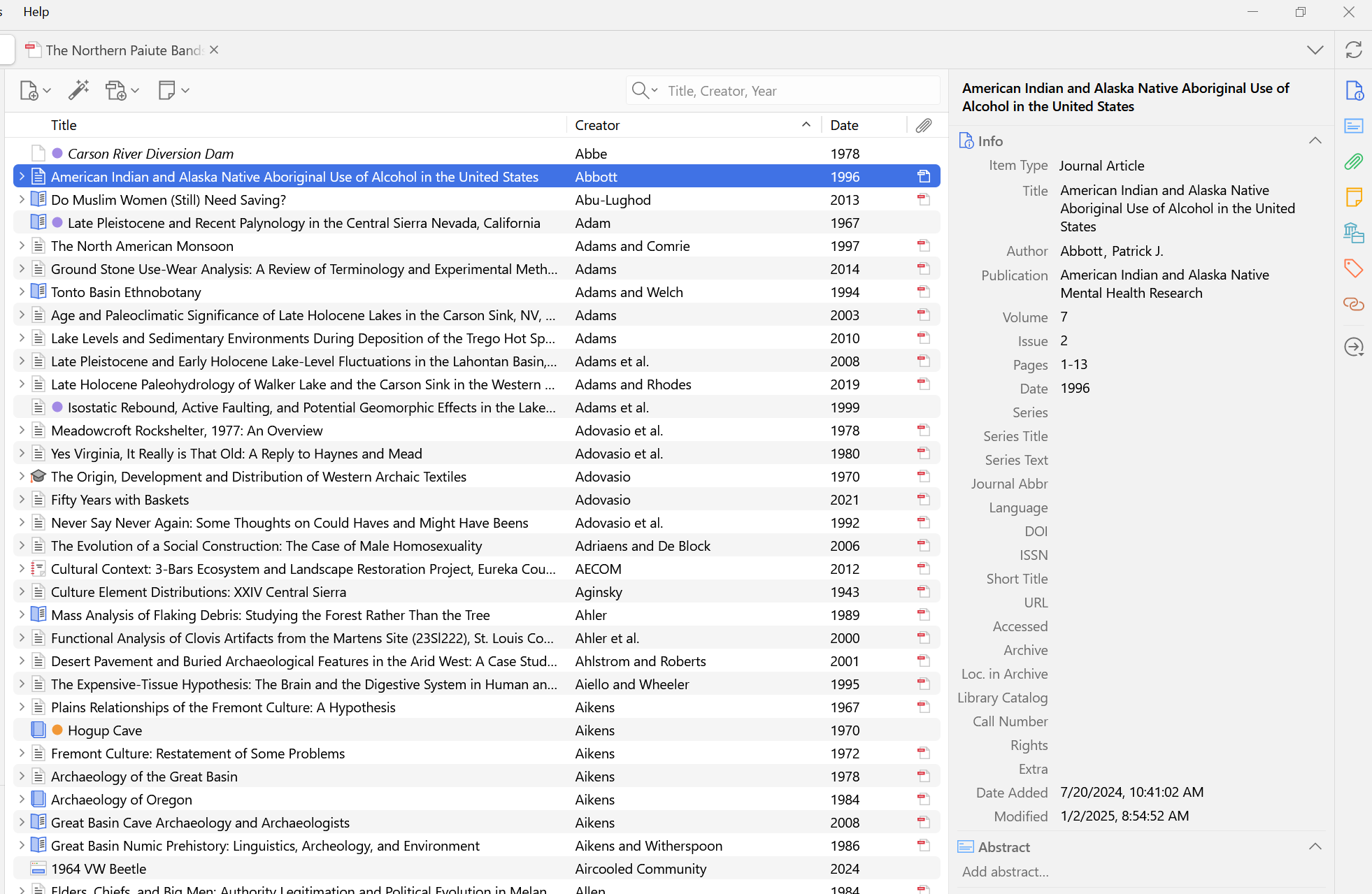Screen dimensions: 1372x894
Task: Click the attachment column header paperclip
Action: (x=924, y=125)
